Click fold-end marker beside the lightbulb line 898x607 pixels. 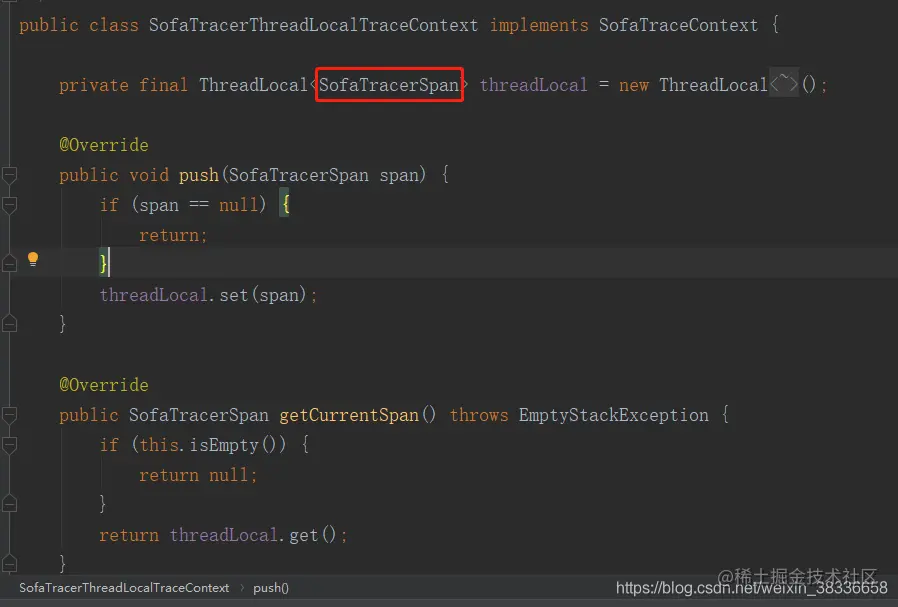coord(9,264)
